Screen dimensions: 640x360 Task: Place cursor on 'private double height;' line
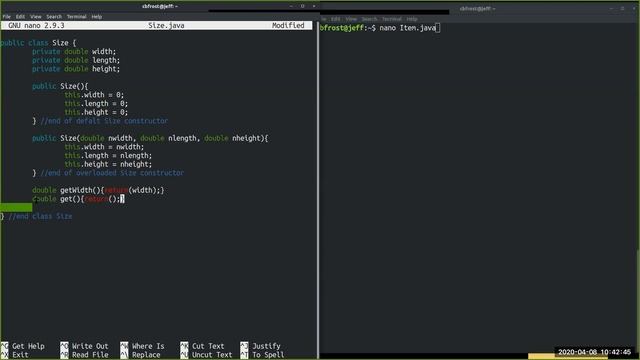tap(76, 69)
